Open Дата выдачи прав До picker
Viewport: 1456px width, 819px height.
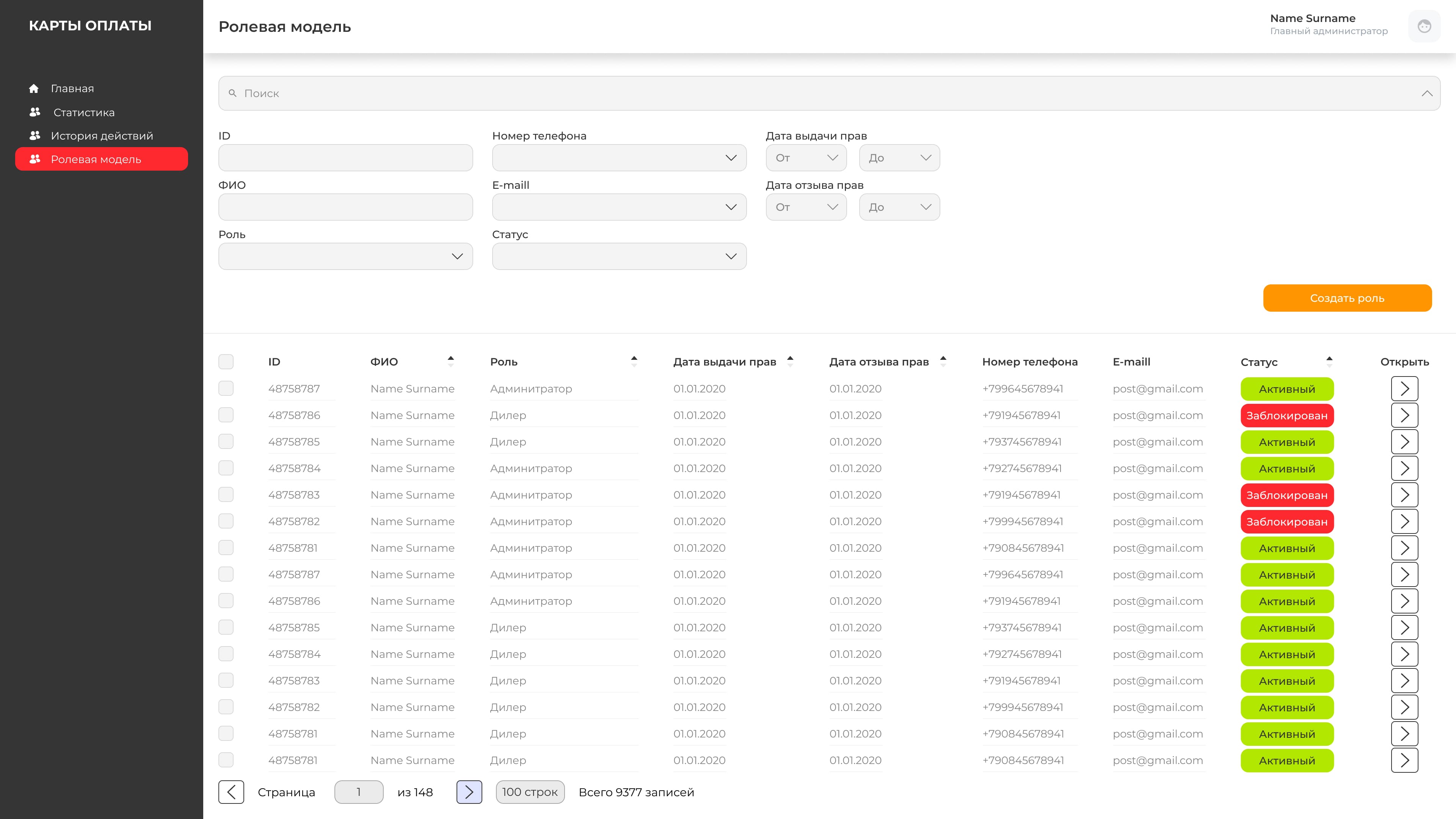coord(899,158)
